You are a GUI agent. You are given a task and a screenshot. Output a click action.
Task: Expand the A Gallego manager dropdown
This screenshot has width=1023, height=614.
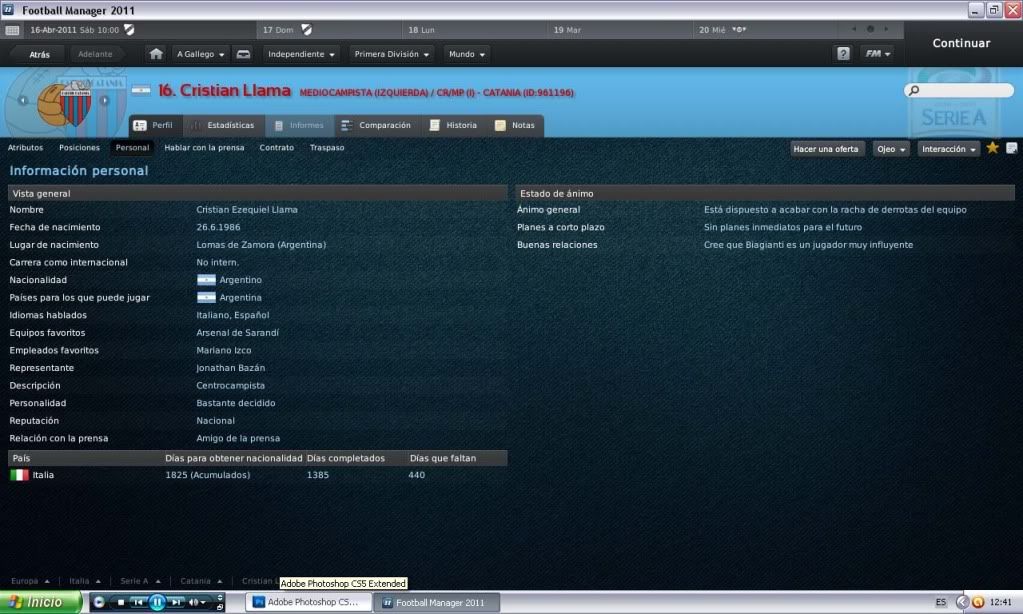pos(200,54)
